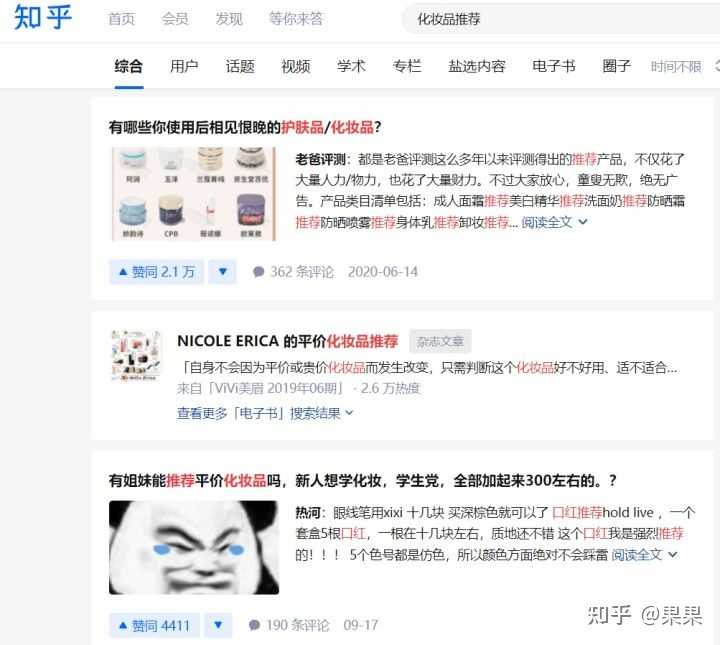Screen dimensions: 720x645
Task: Switch to the 用户 tab
Action: coord(184,67)
